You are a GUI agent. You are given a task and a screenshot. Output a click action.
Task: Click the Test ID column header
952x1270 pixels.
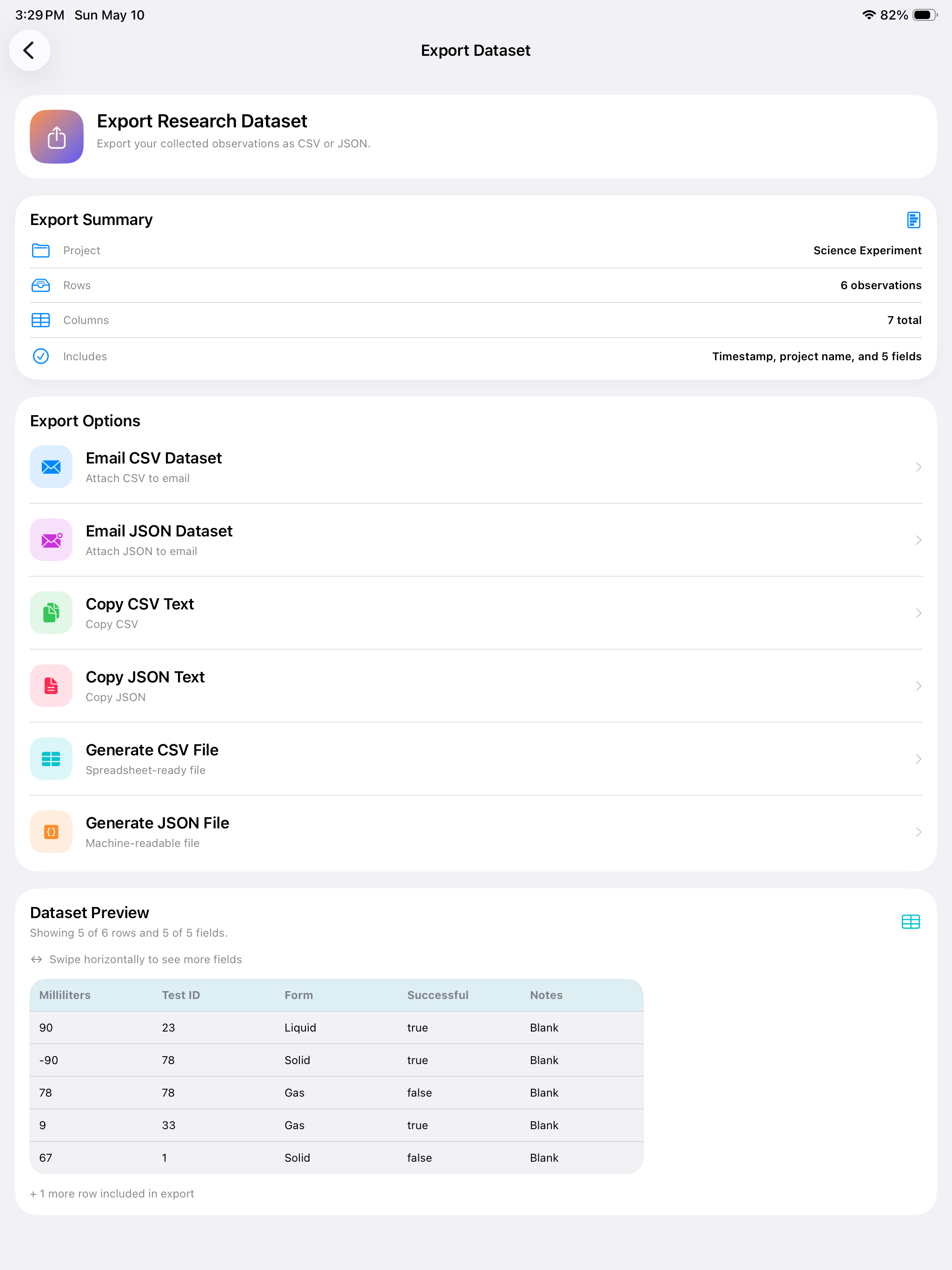click(x=181, y=995)
